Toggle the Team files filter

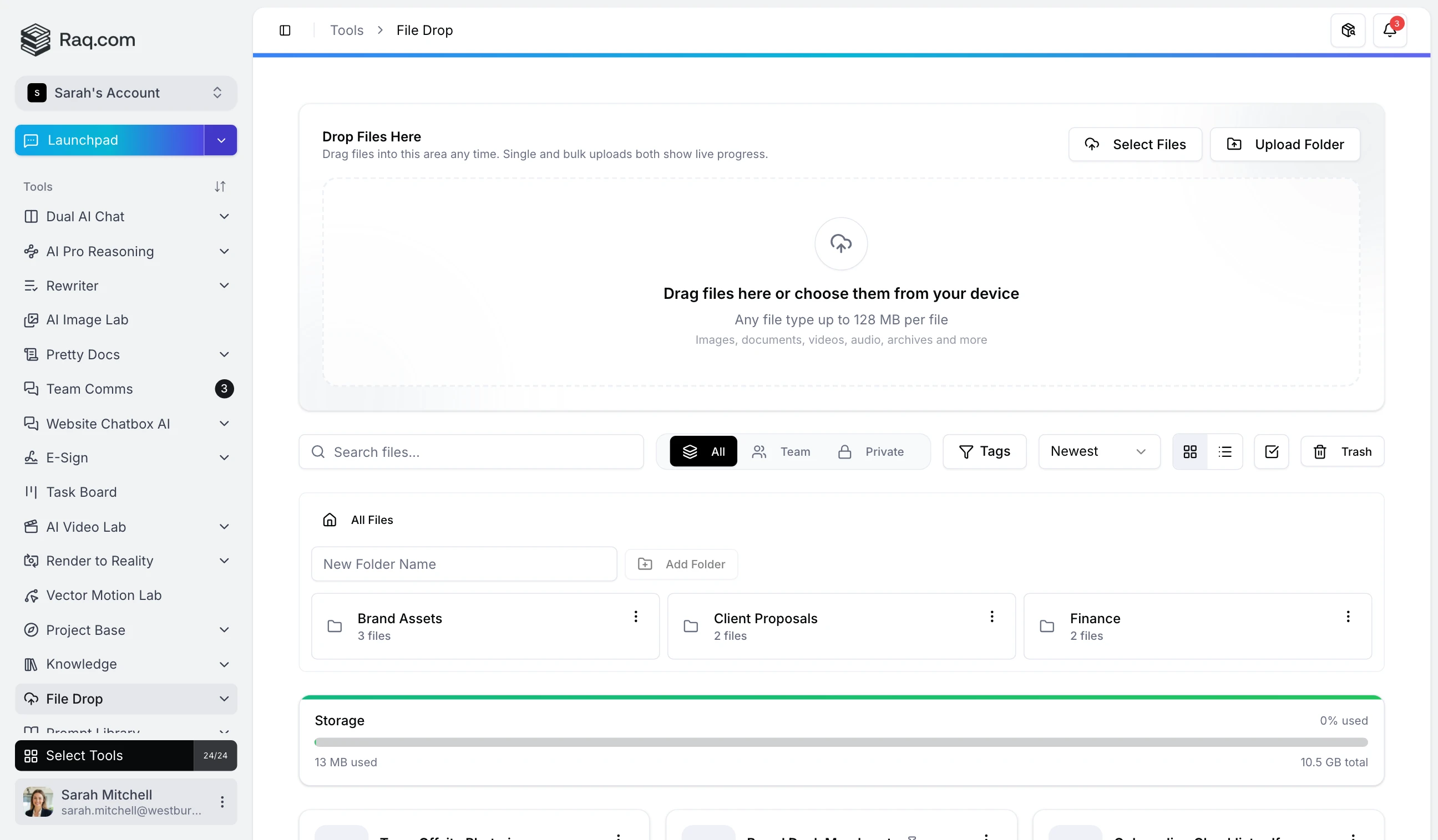tap(782, 451)
